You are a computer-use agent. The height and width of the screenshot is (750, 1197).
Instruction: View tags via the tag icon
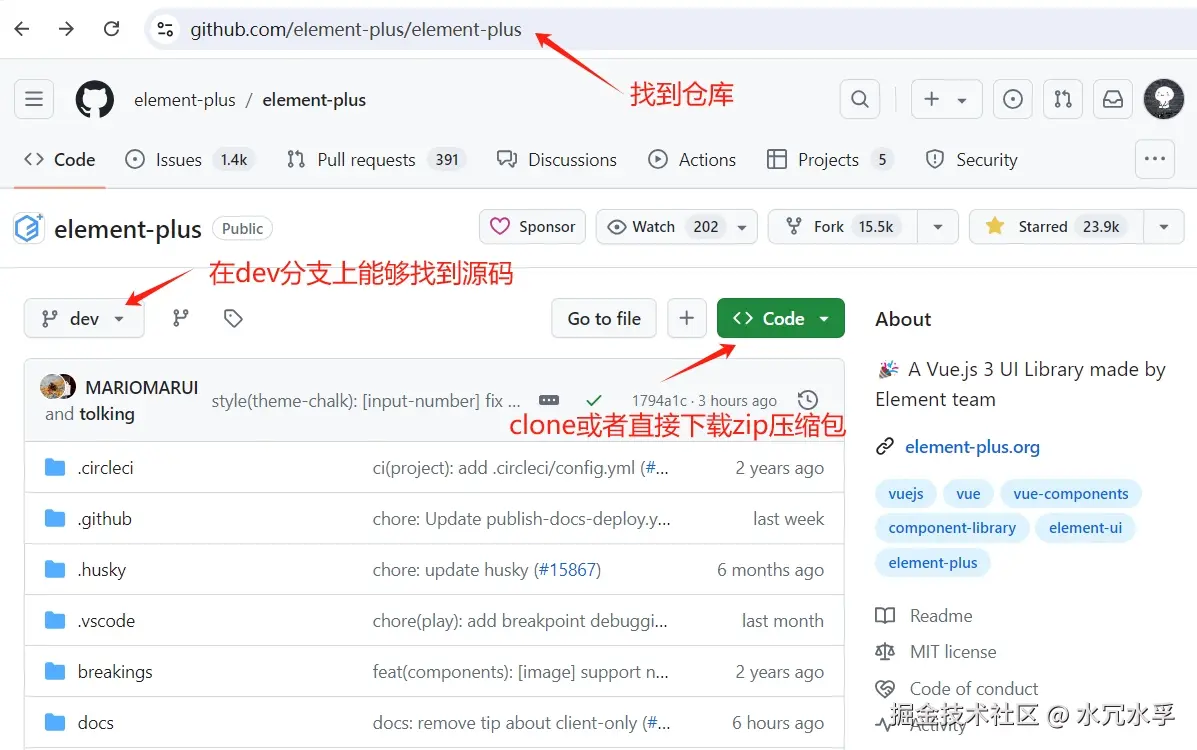pos(233,318)
